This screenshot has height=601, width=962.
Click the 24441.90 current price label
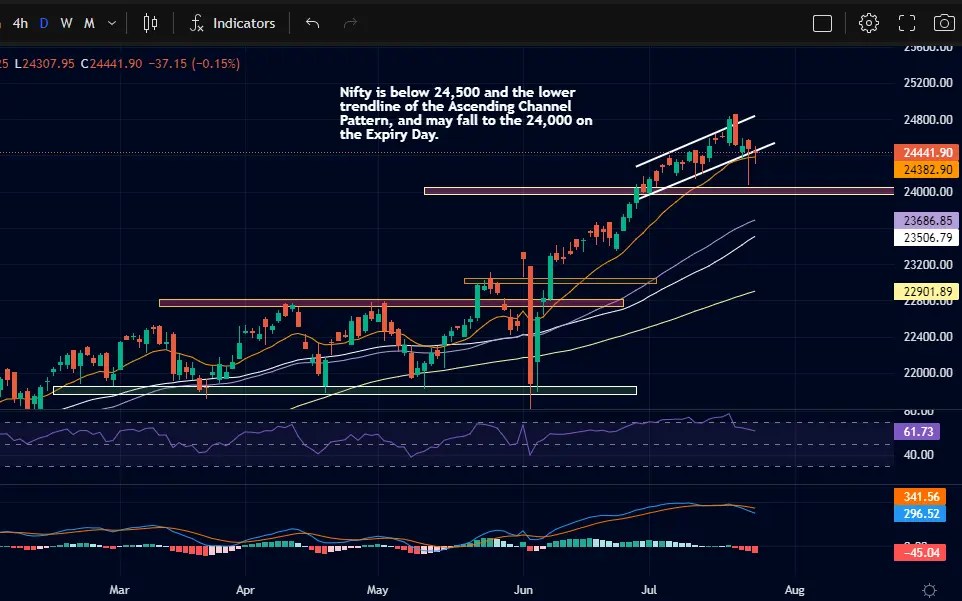(x=926, y=152)
